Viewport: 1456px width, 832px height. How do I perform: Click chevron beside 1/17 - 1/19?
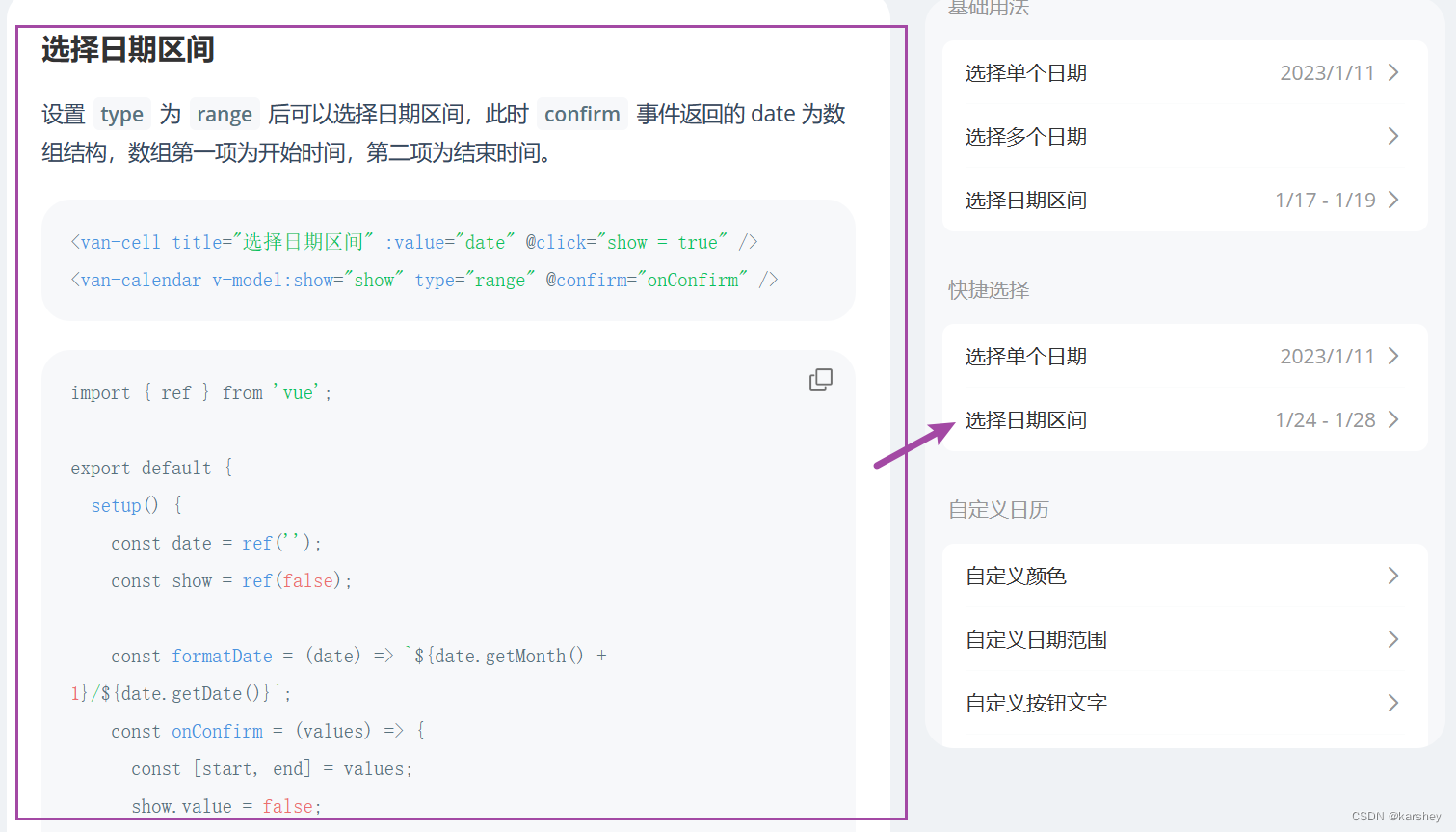pos(1393,201)
